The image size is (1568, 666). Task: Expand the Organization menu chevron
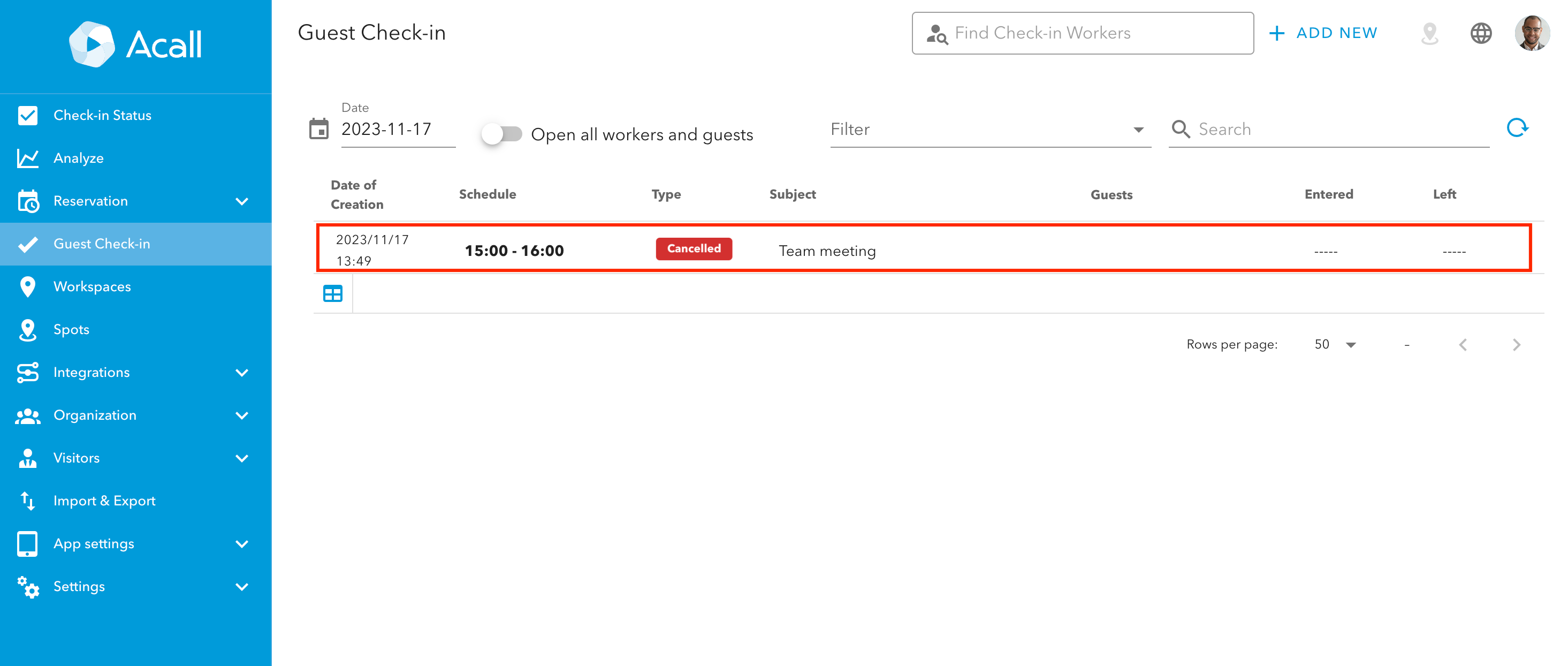(242, 415)
